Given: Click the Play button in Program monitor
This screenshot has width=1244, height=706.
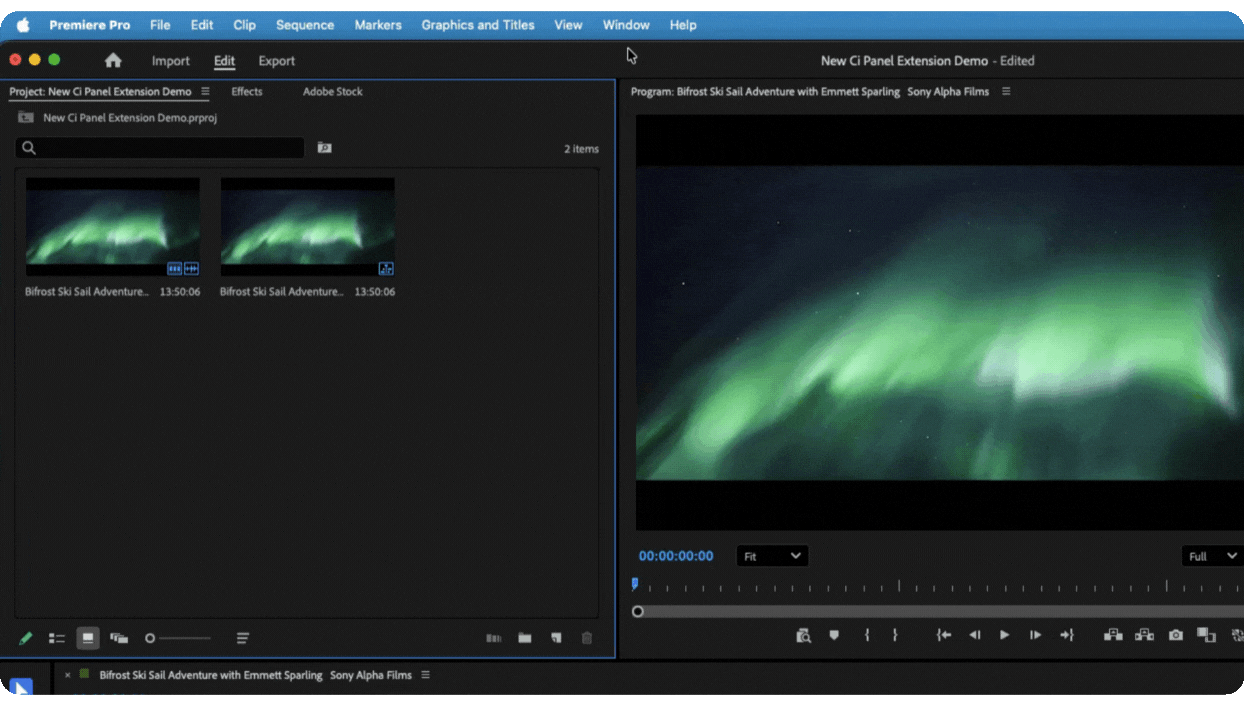Looking at the screenshot, I should 1005,635.
